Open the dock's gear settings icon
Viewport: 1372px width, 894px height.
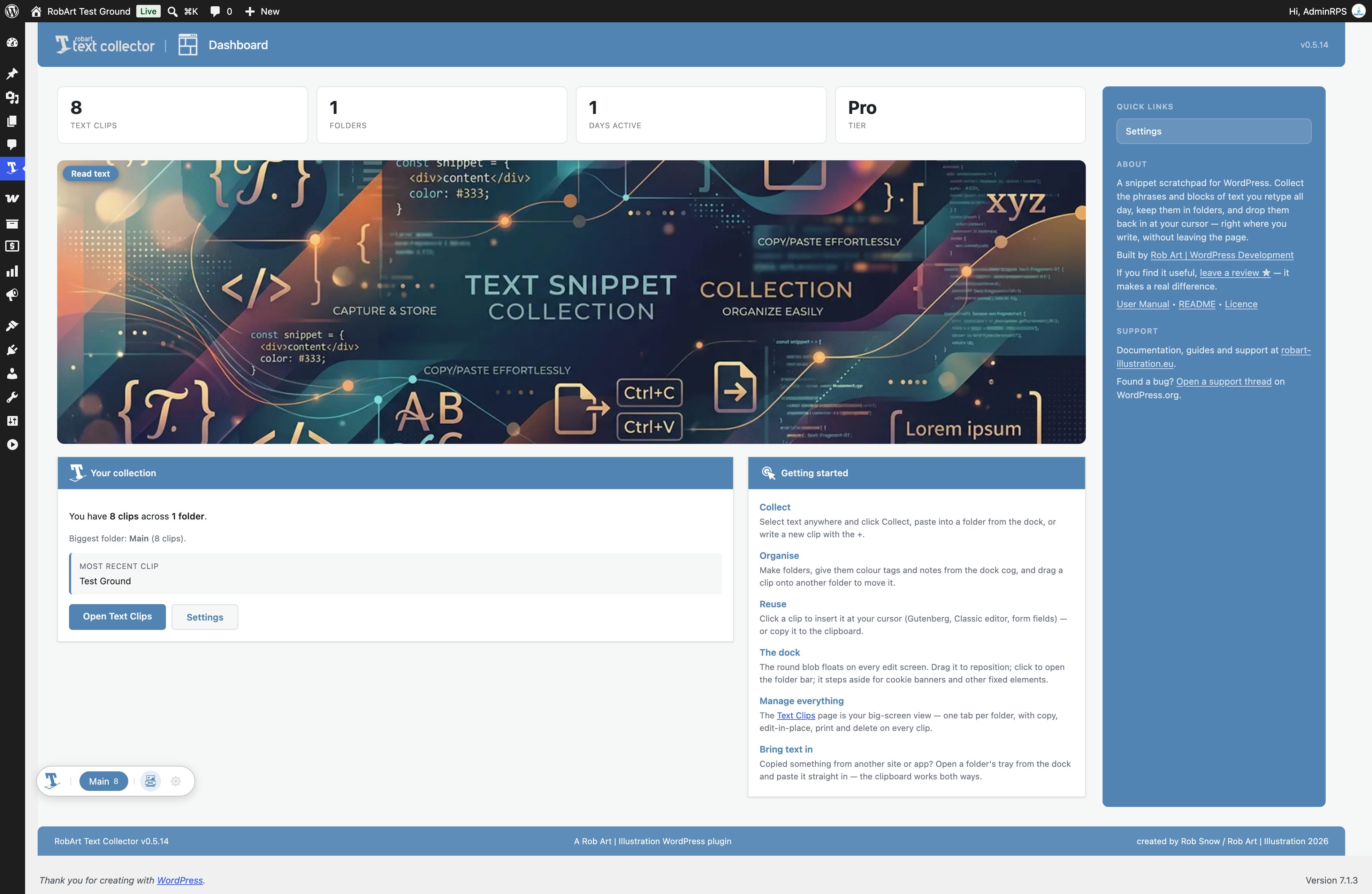[x=176, y=781]
